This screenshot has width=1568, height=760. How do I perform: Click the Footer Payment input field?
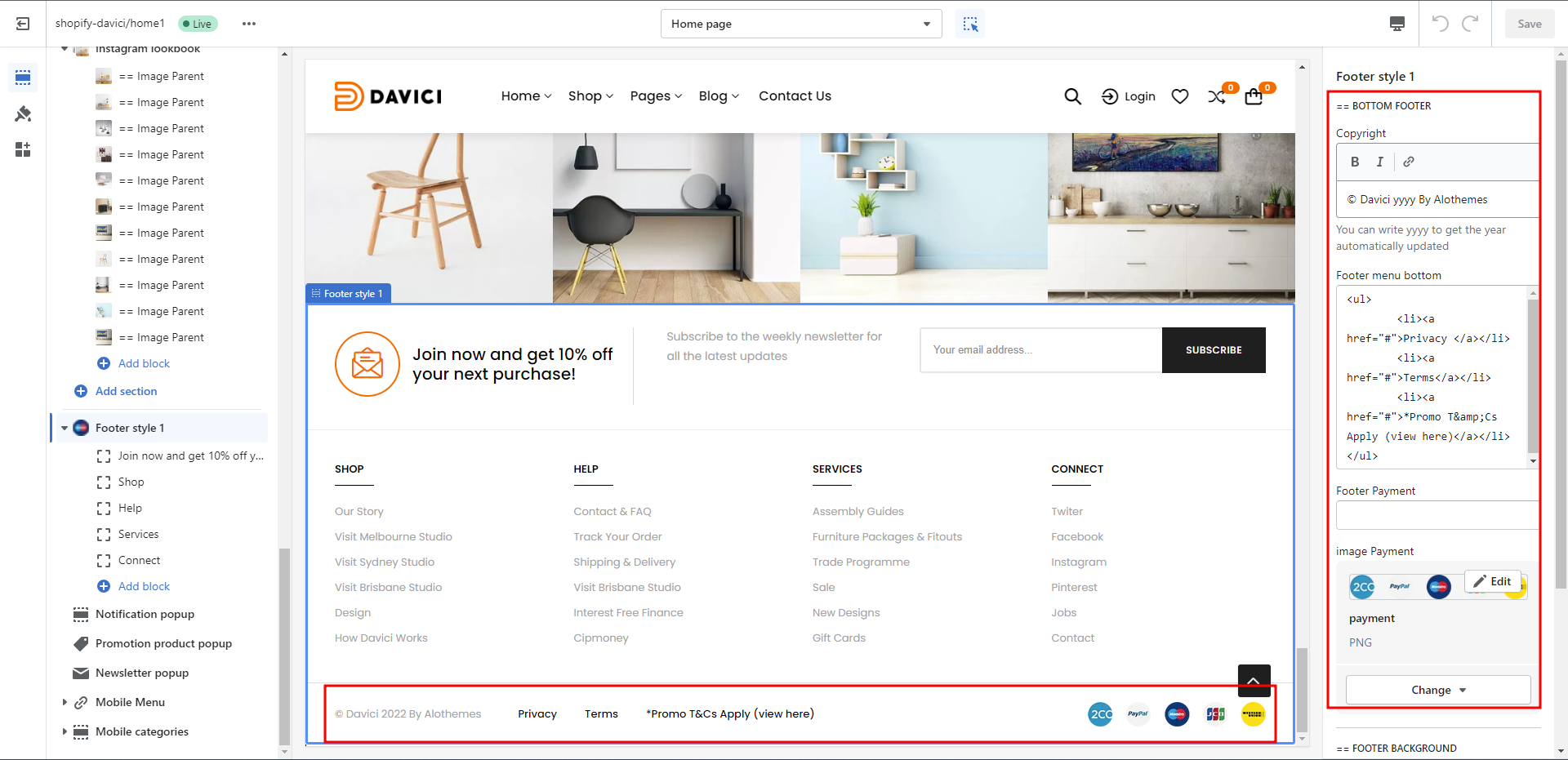coord(1437,515)
